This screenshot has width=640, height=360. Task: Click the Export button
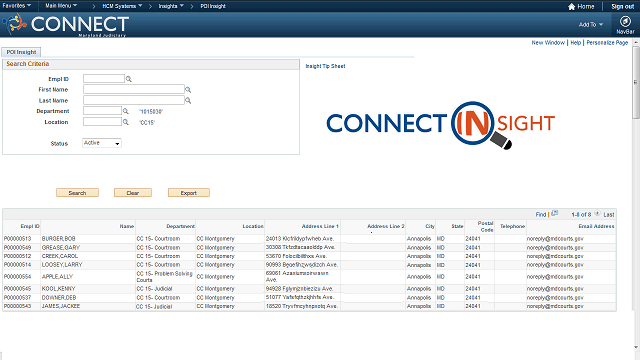coord(189,193)
